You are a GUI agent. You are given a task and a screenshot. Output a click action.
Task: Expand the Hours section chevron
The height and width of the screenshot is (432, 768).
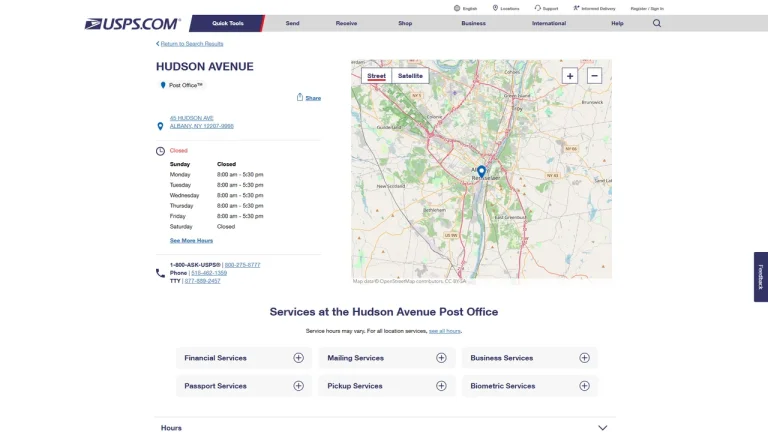(602, 428)
